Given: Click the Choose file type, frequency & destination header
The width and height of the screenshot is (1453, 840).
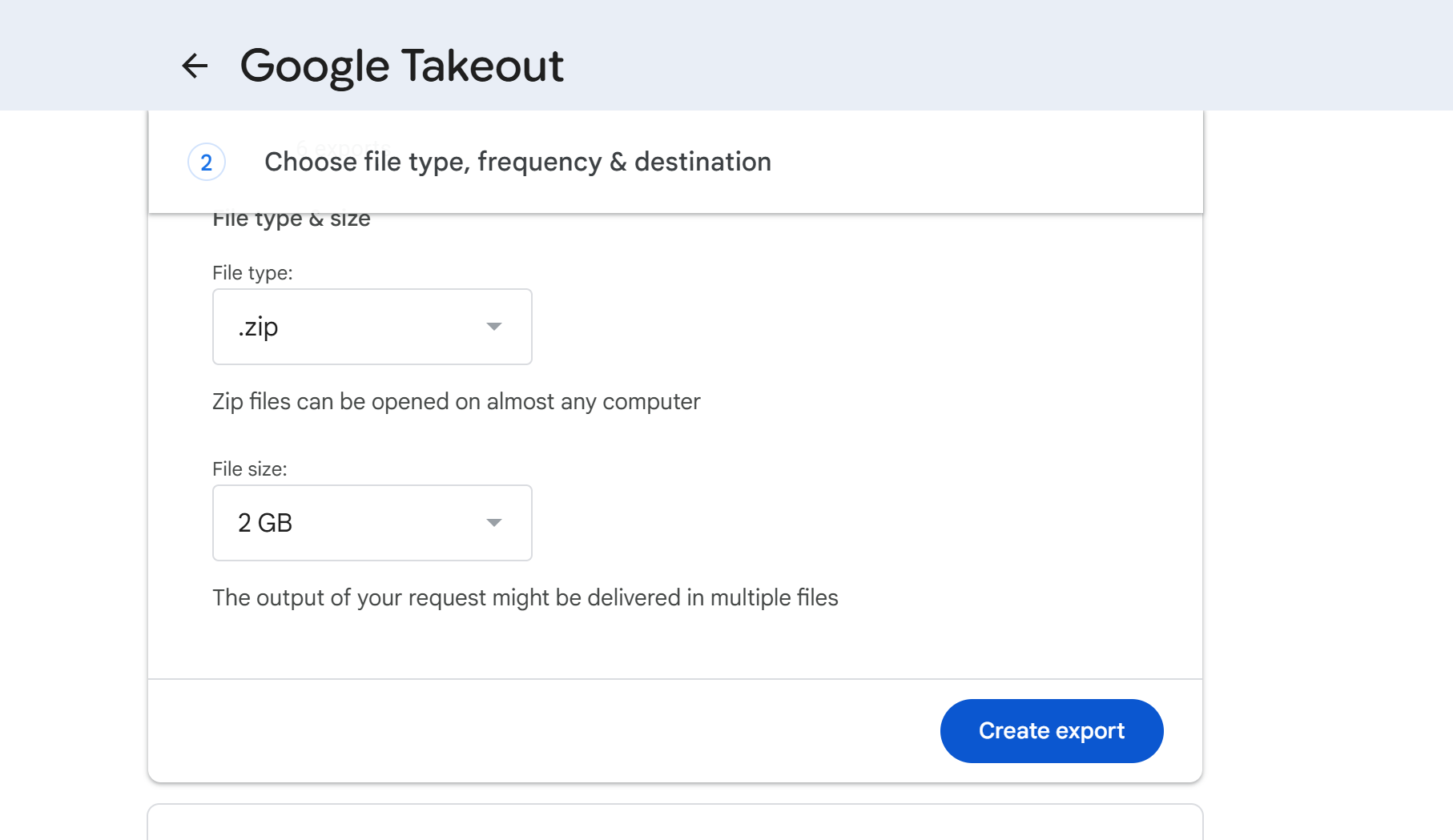Looking at the screenshot, I should click(517, 162).
